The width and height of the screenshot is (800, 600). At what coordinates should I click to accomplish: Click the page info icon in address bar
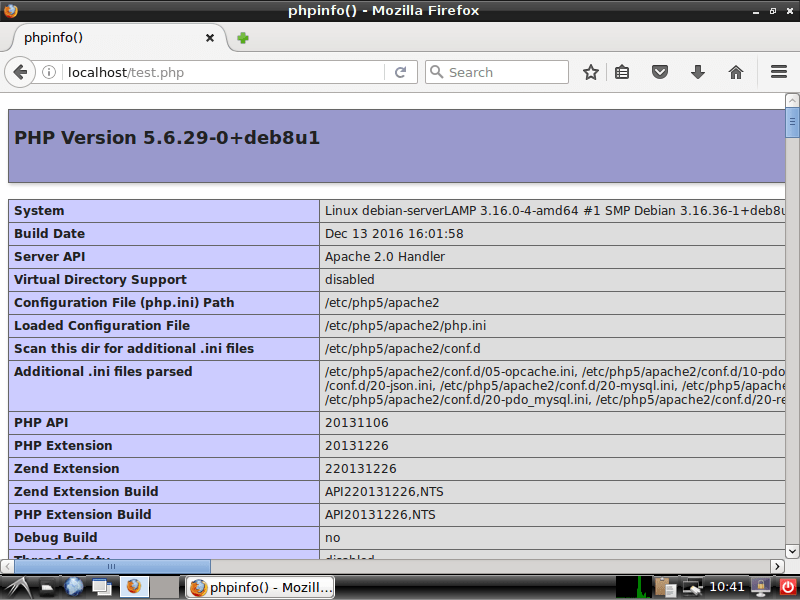click(x=48, y=71)
